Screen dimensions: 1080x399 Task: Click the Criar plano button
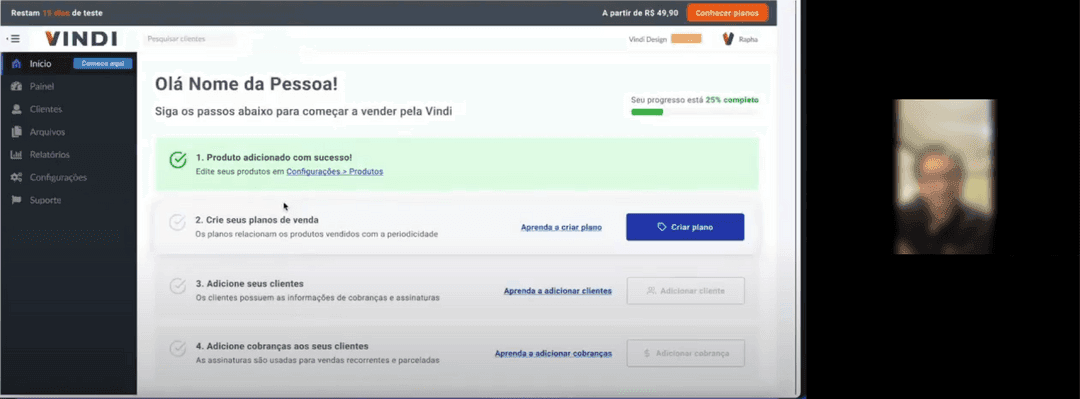pos(685,227)
